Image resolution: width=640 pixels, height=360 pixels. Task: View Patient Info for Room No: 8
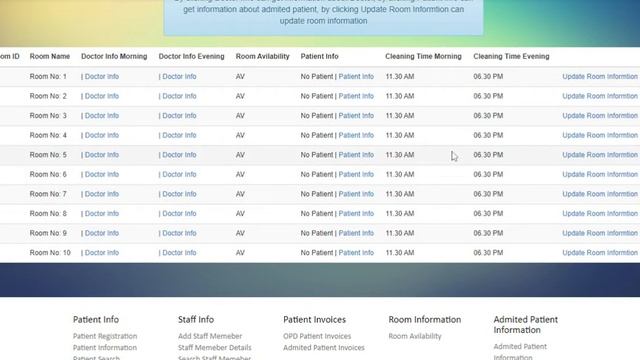tap(356, 213)
